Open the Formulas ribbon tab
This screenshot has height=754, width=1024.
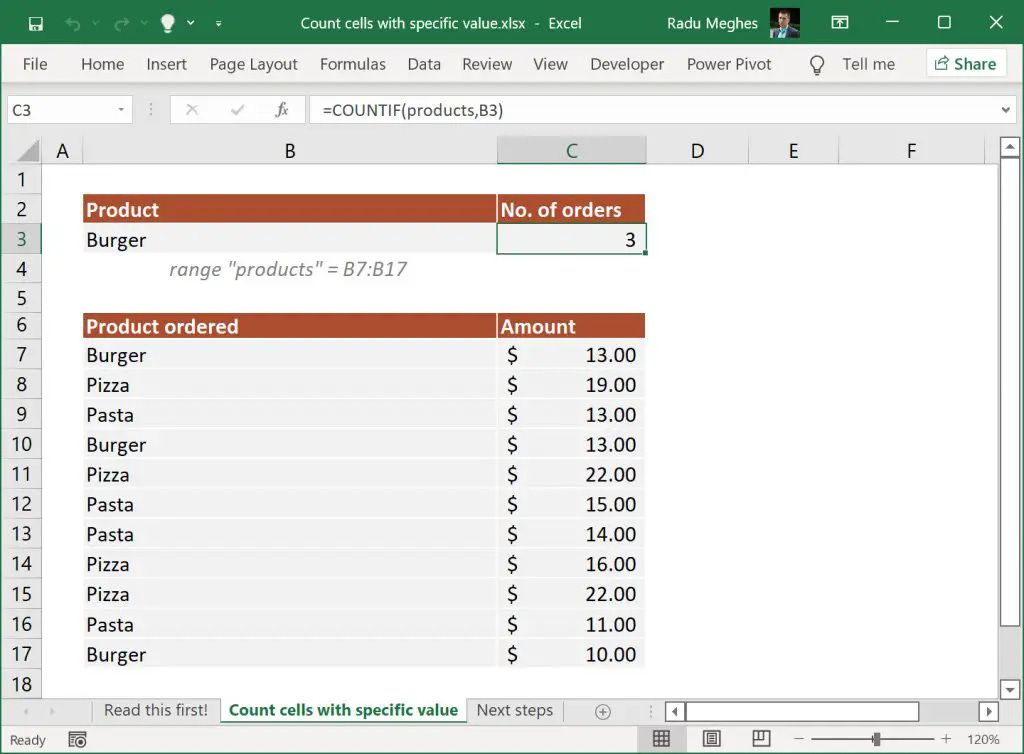(x=353, y=64)
